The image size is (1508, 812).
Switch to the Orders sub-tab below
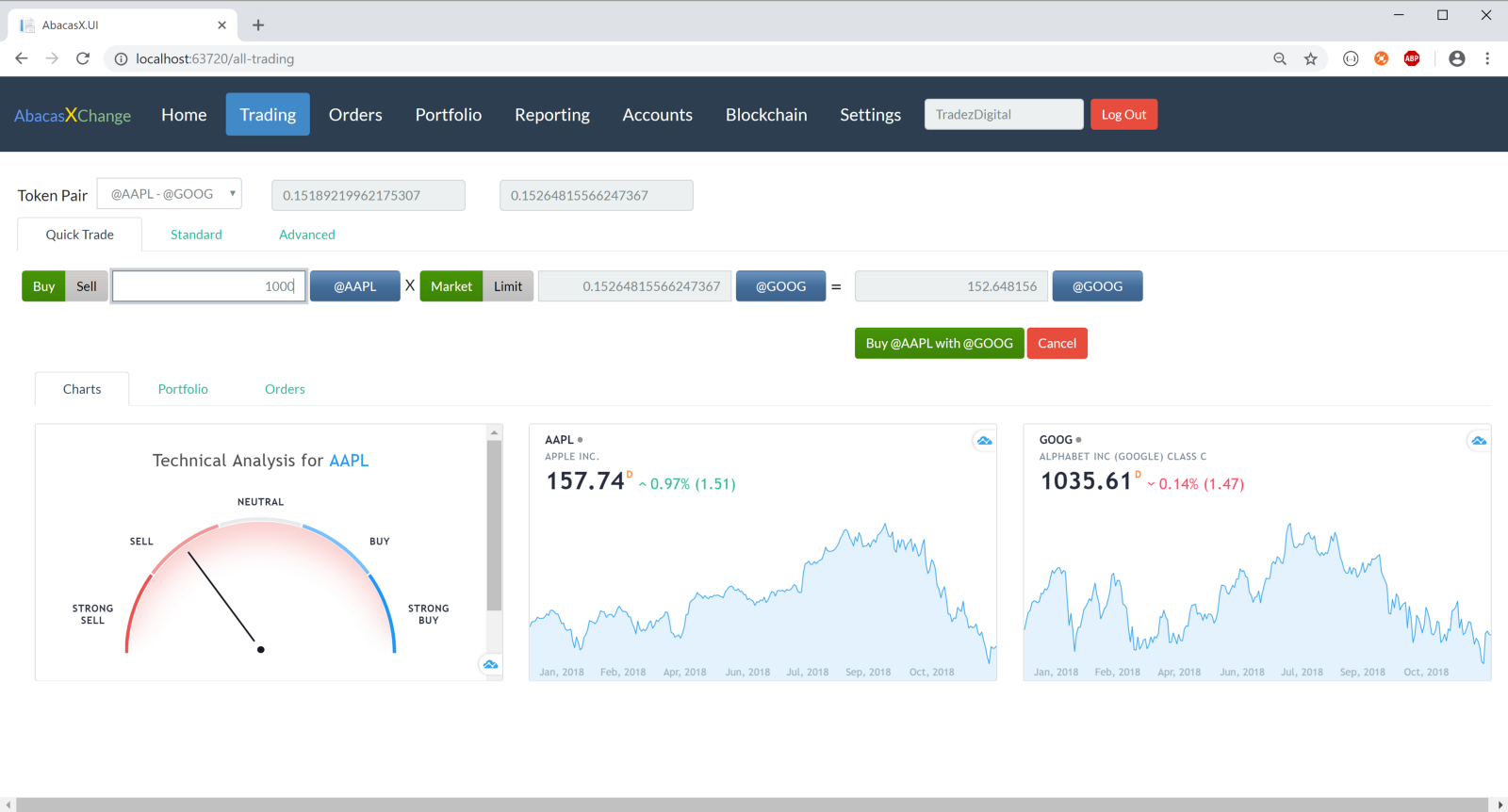click(285, 389)
